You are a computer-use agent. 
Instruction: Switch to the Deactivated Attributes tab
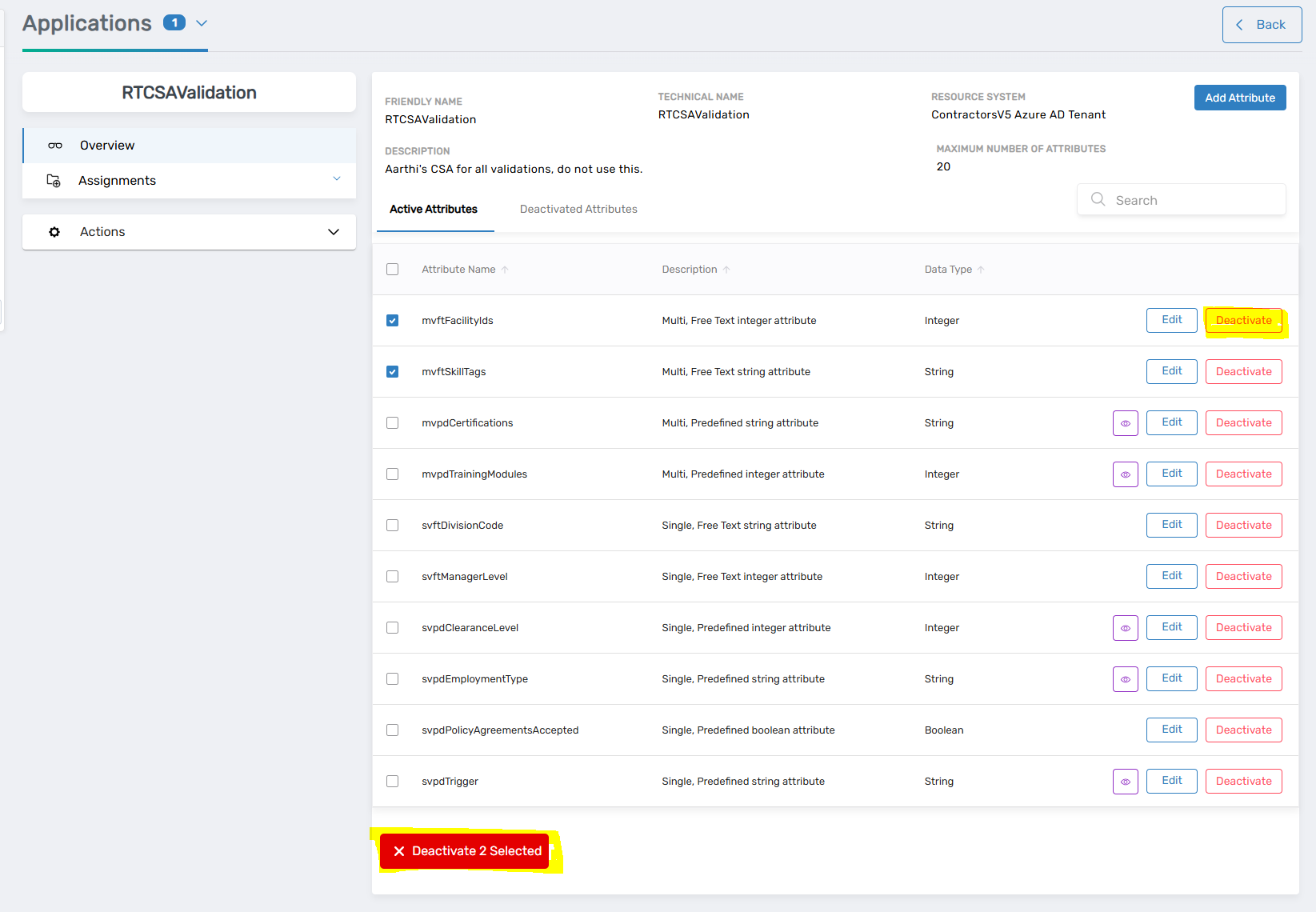[x=578, y=209]
